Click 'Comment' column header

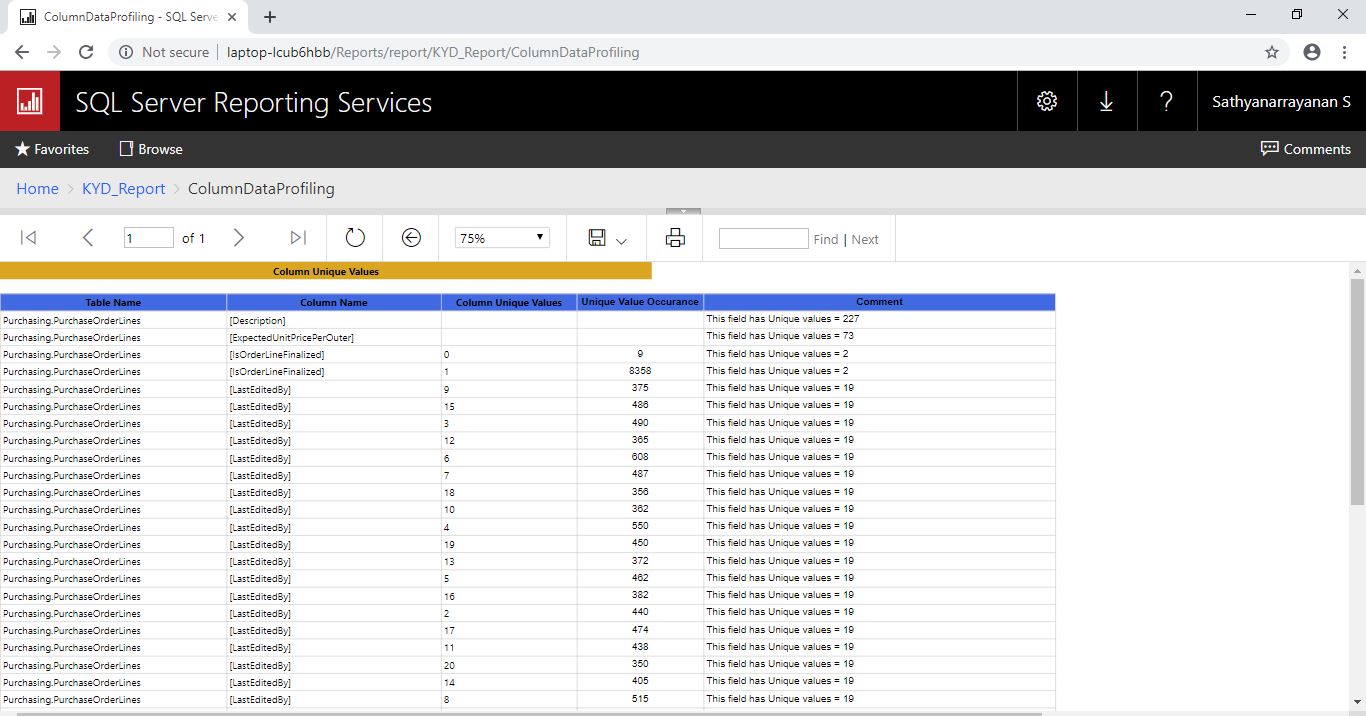[879, 302]
